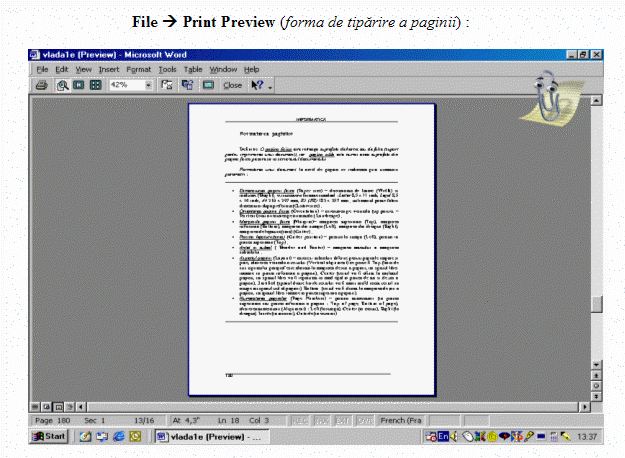This screenshot has width=625, height=458.
Task: Click the Page 180 status entry
Action: [x=53, y=421]
